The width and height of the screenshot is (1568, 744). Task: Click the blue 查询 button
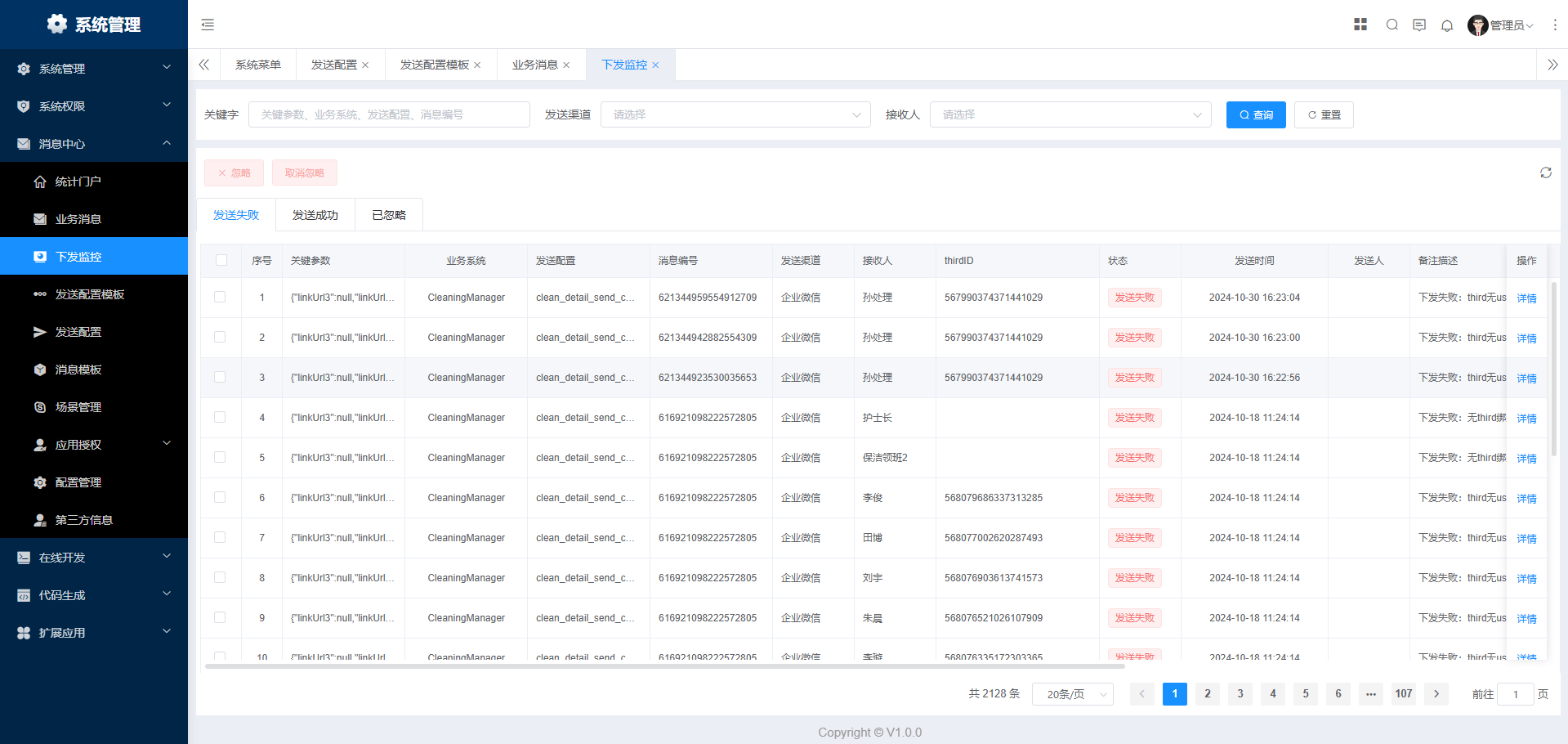1255,115
